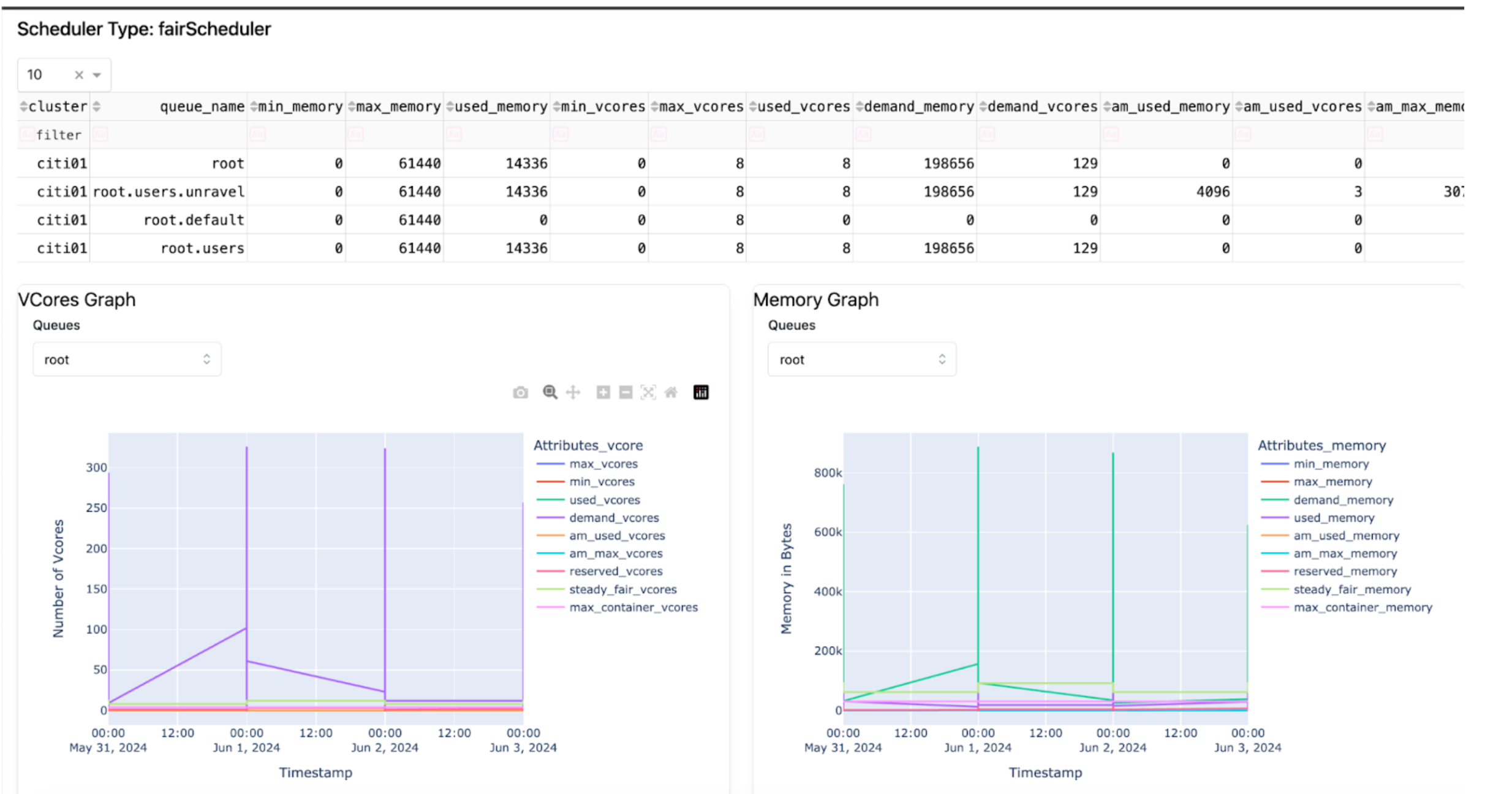
Task: Sort table by min_memory column arrows
Action: 254,107
